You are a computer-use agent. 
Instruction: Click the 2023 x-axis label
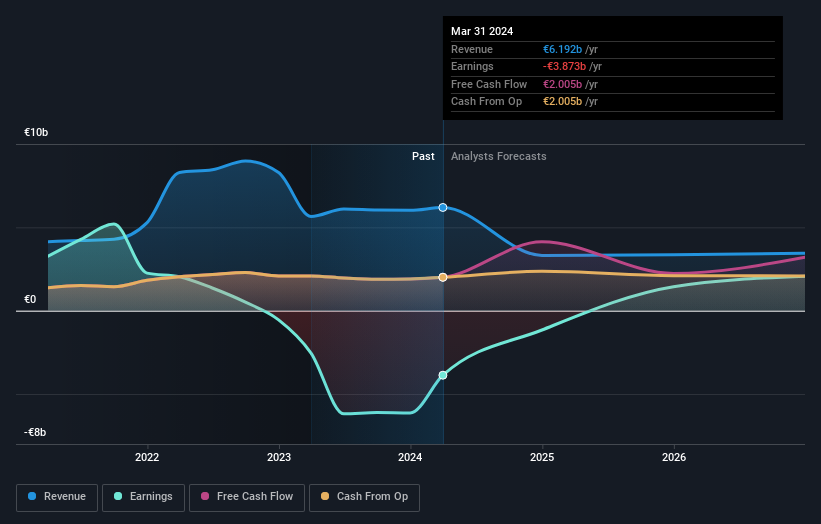279,457
